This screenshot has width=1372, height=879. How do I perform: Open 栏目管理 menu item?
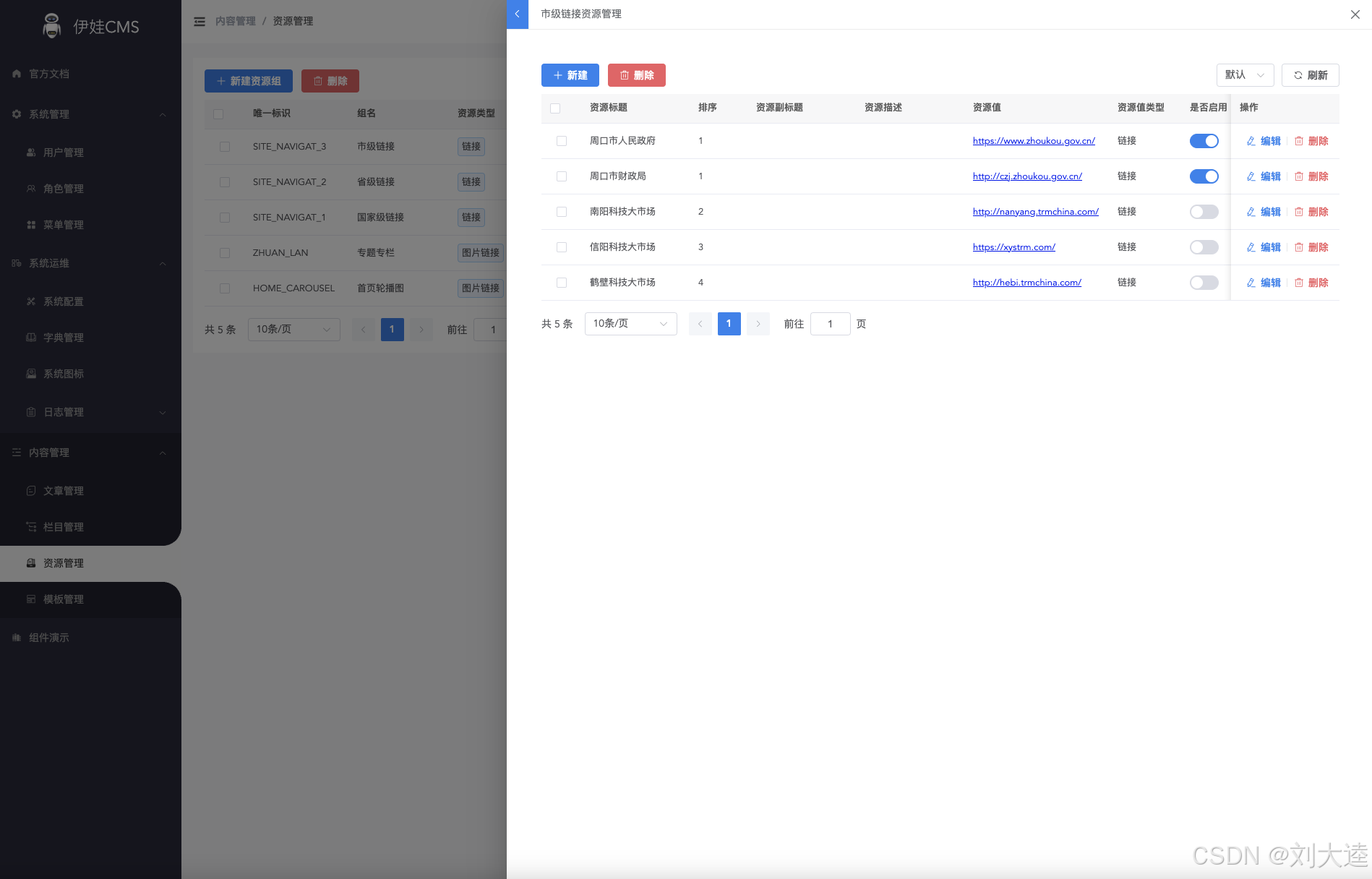[x=90, y=527]
